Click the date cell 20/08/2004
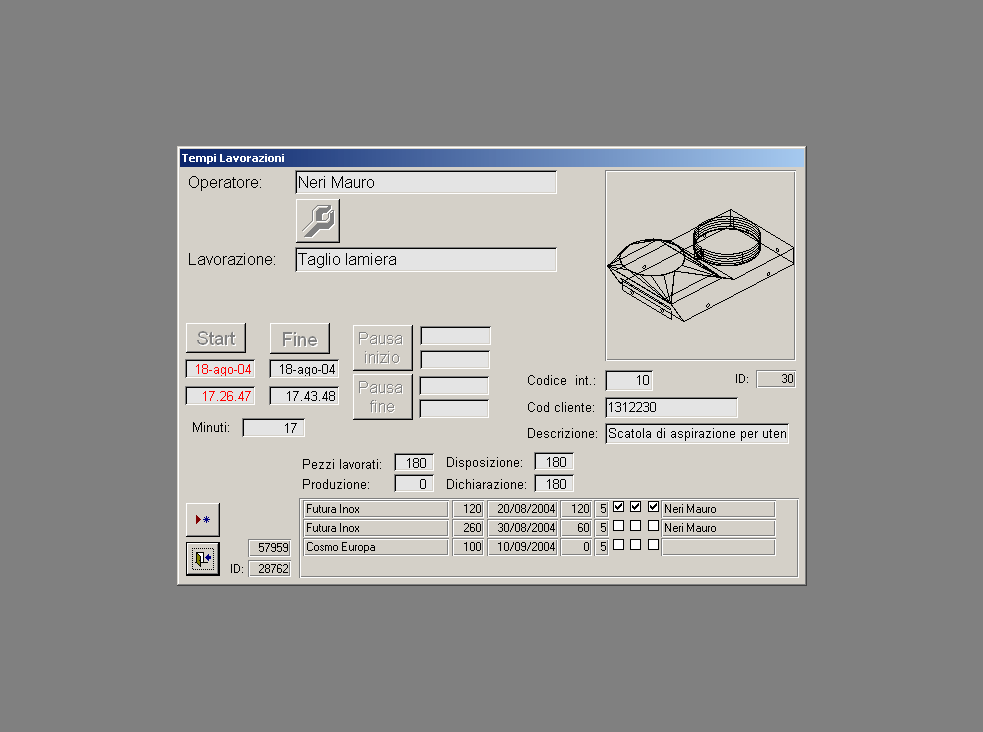The image size is (983, 732). click(523, 509)
